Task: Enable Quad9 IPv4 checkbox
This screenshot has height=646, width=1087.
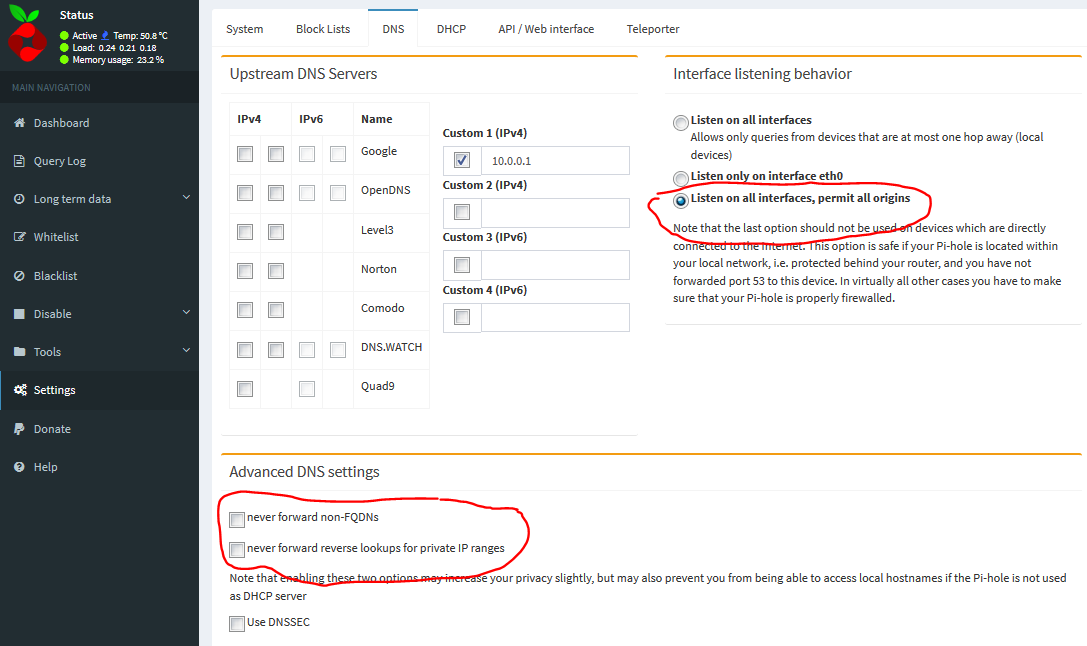Action: point(245,389)
